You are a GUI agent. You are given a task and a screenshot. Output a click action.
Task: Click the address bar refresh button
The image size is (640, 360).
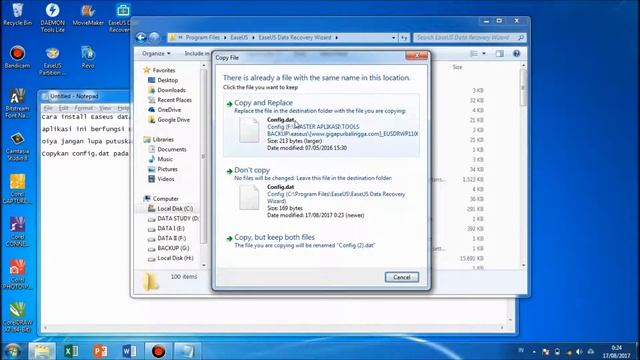pos(404,38)
